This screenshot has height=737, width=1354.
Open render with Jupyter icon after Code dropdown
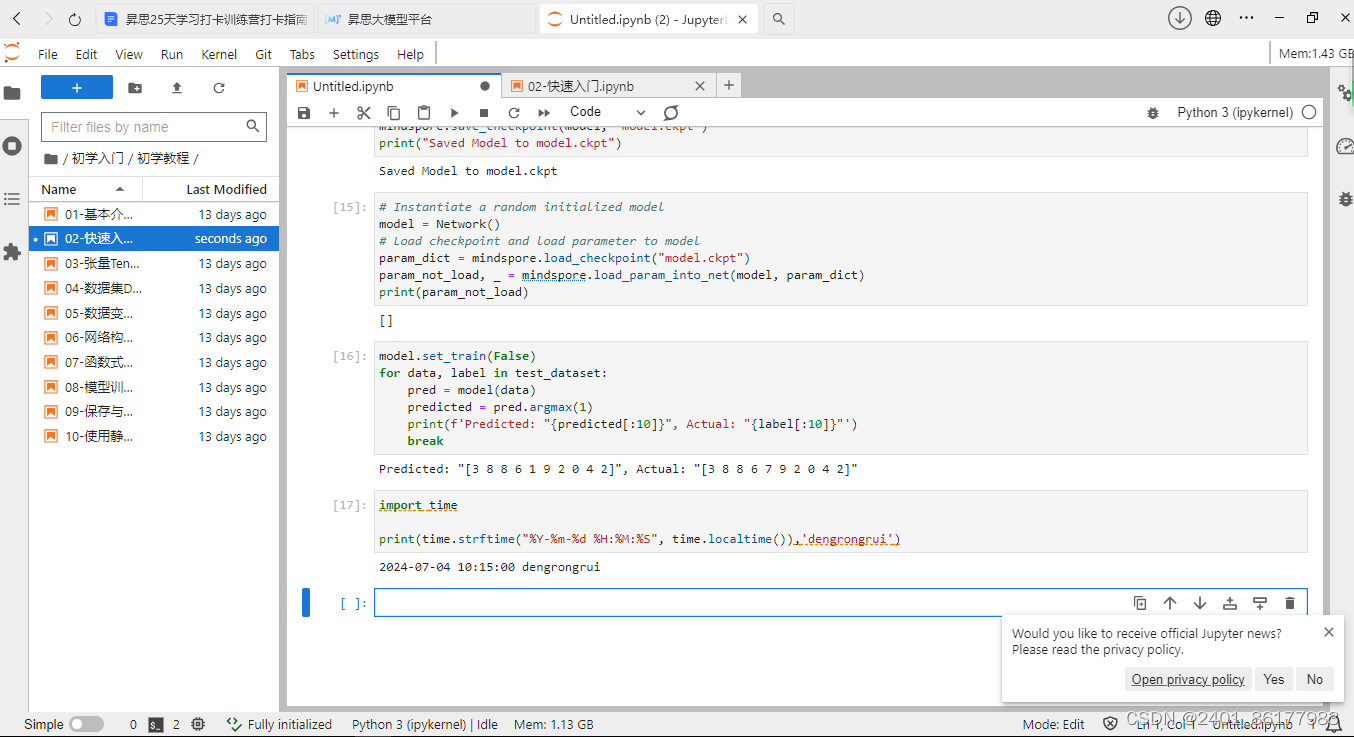click(x=671, y=113)
